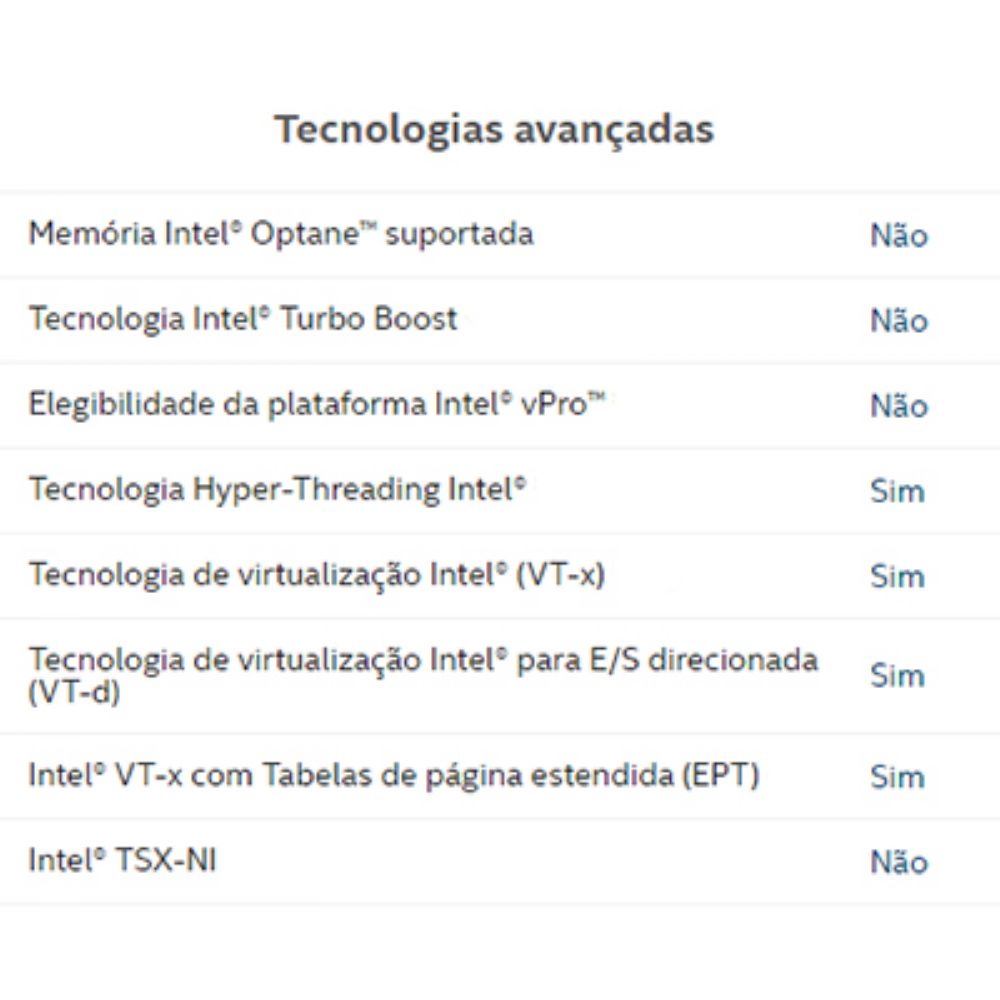Screen dimensions: 1000x1000
Task: Click the Não value for TSX-NI
Action: [x=898, y=862]
